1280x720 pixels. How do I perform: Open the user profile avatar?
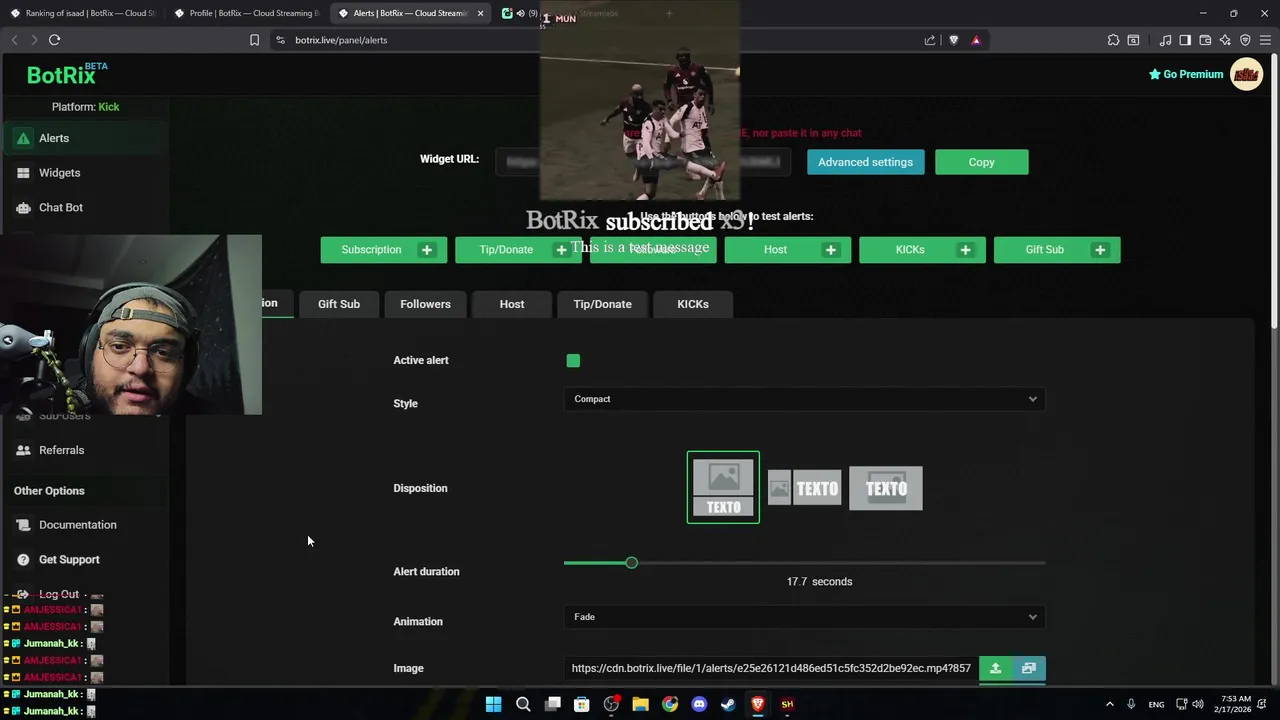tap(1246, 74)
